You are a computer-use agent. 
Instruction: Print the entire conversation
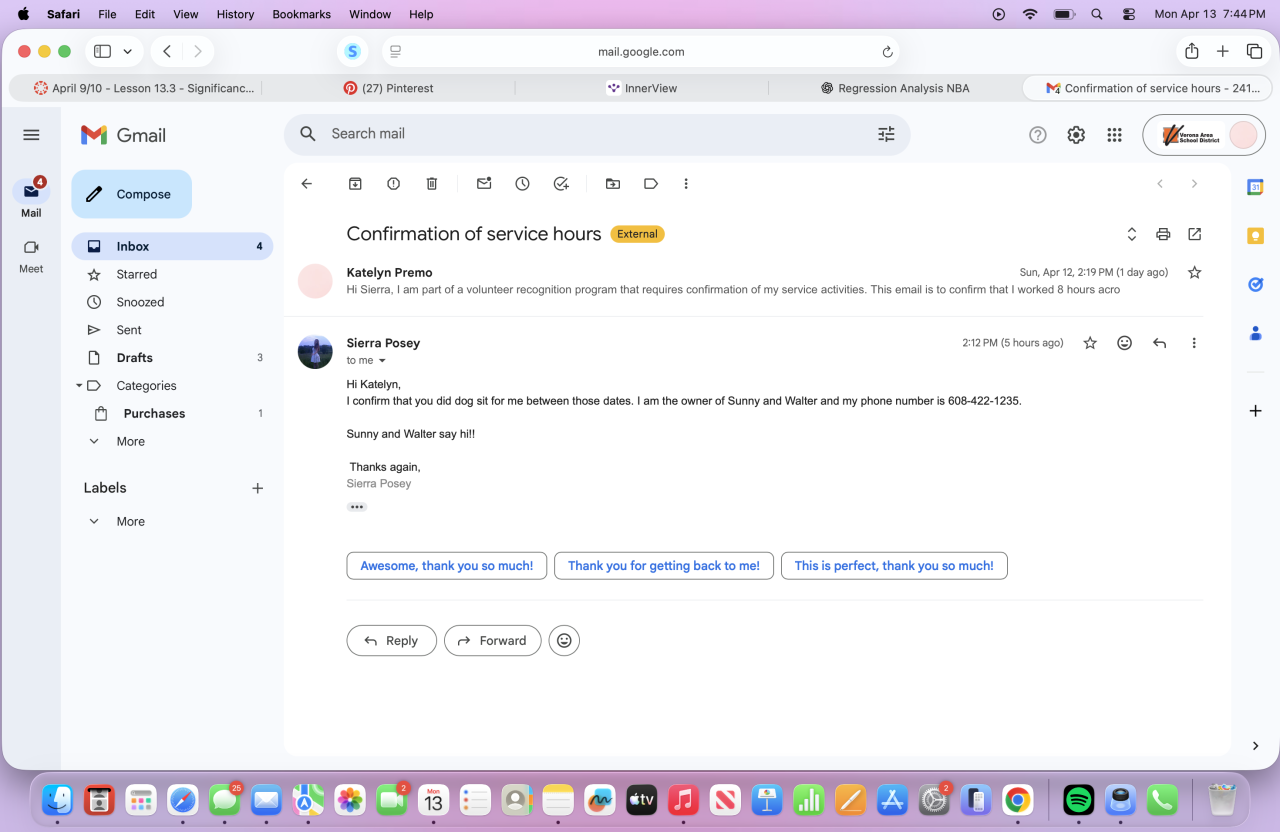coord(1163,234)
